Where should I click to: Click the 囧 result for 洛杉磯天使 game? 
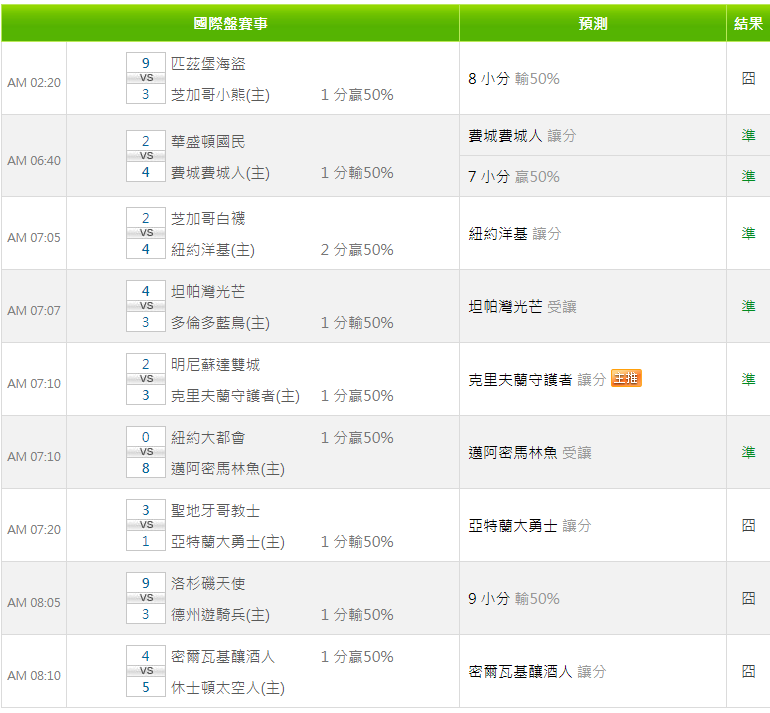[x=748, y=599]
